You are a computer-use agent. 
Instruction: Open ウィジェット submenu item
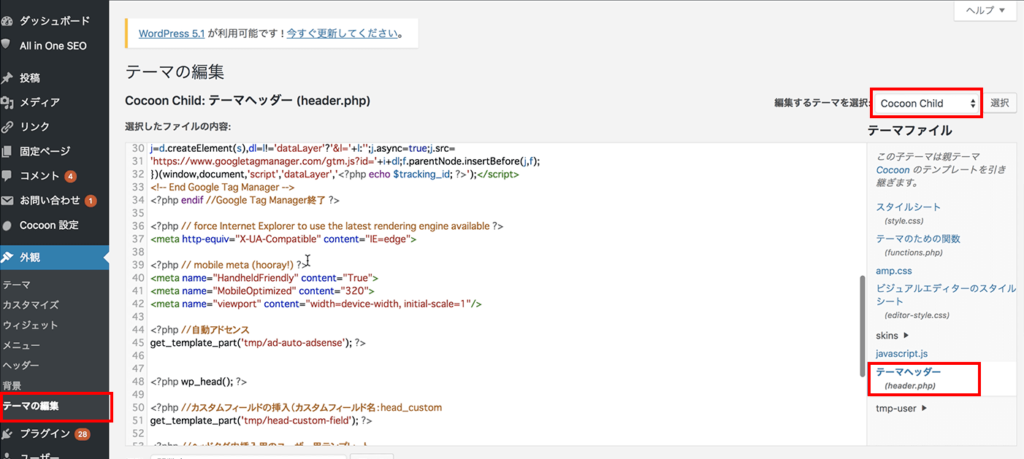[31, 325]
